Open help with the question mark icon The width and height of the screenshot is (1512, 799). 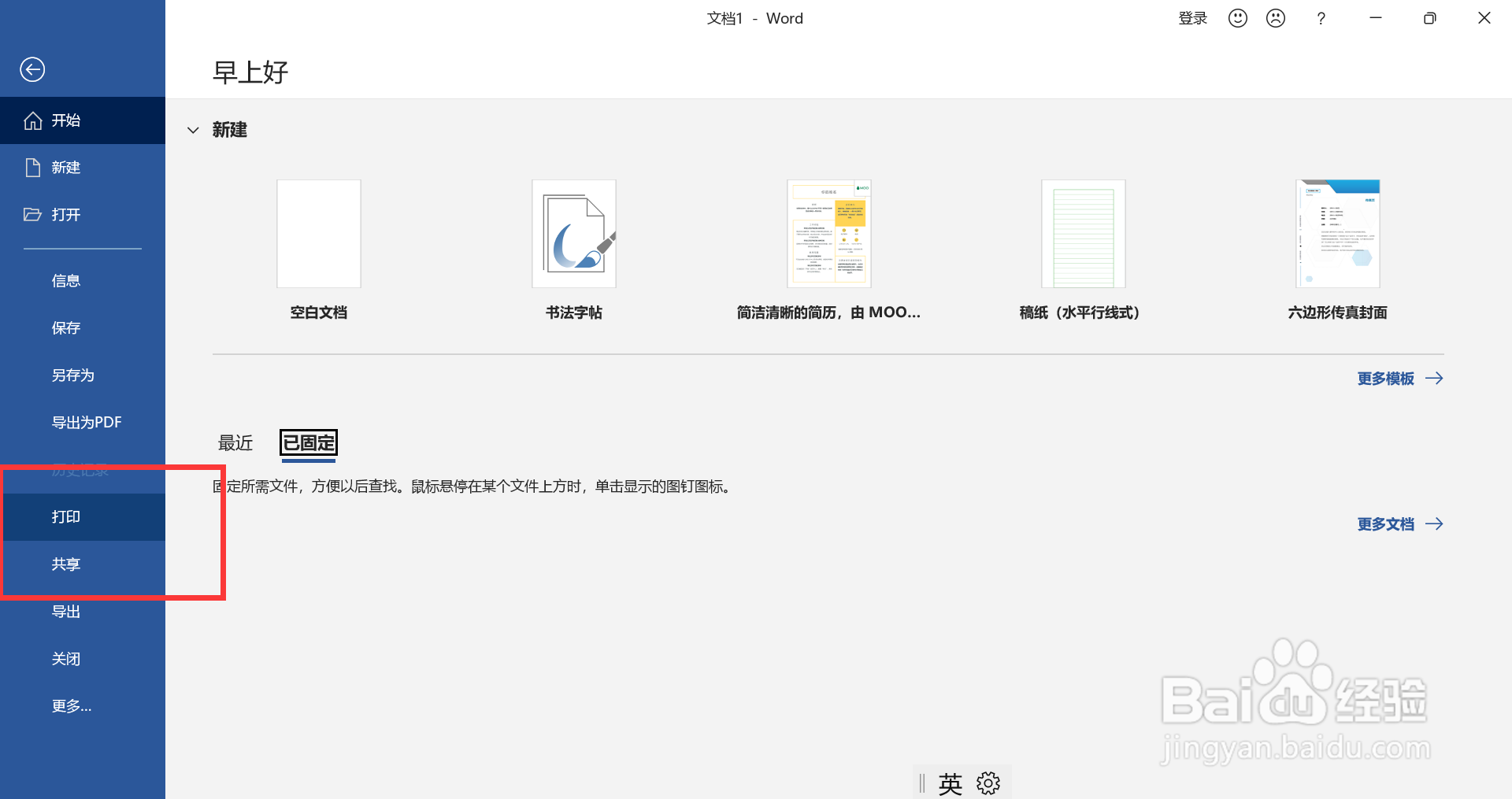coord(1321,18)
